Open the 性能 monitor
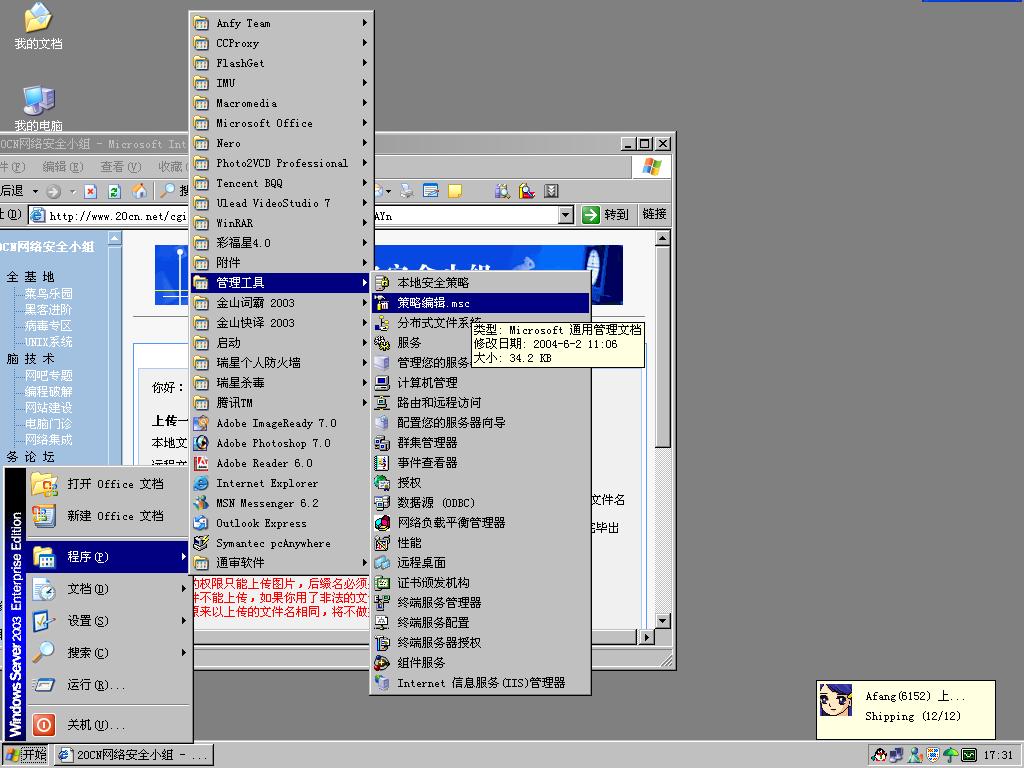This screenshot has height=768, width=1024. [481, 543]
